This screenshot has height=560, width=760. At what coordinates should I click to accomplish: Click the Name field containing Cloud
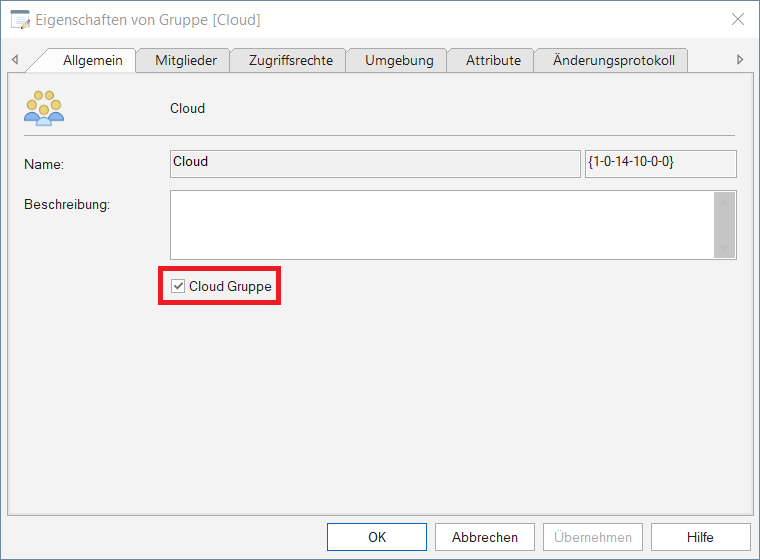(x=374, y=163)
